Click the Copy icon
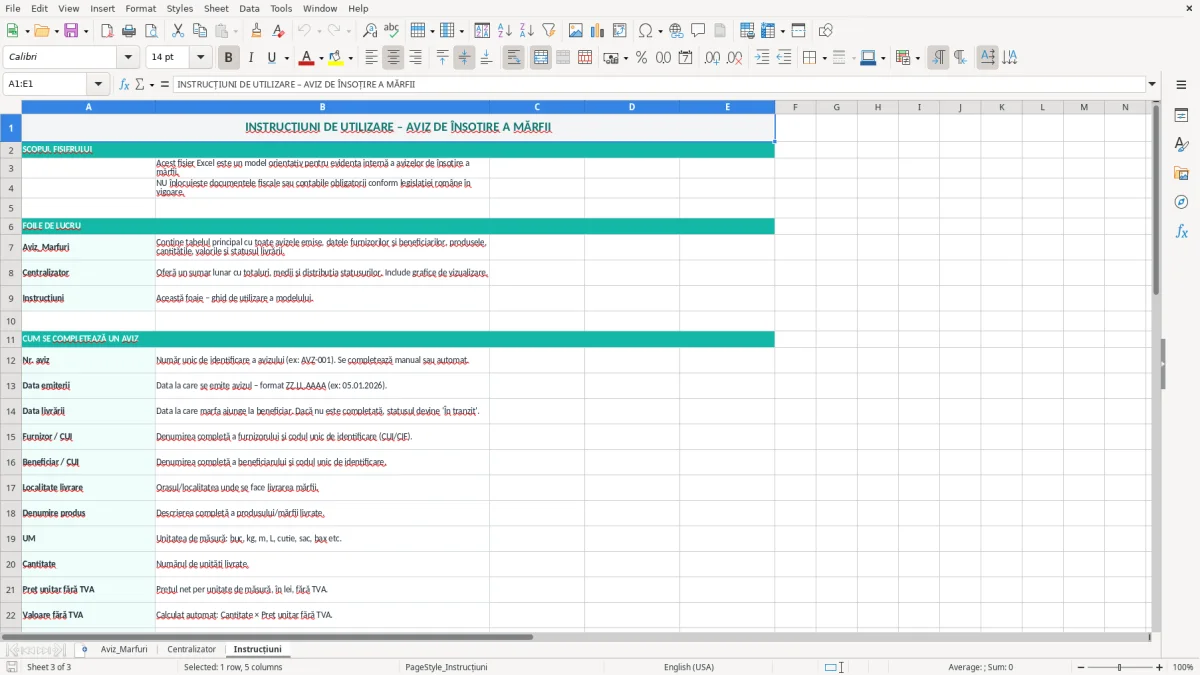1200x675 pixels. click(x=200, y=31)
